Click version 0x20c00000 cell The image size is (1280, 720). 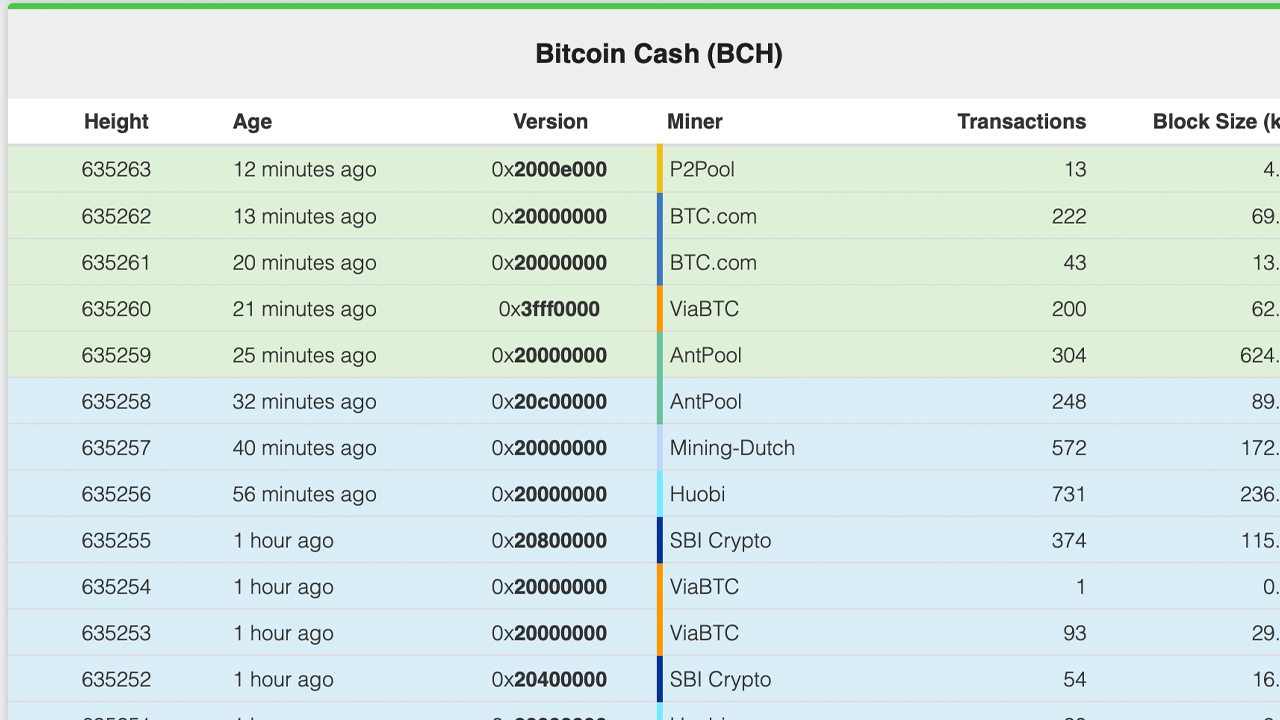[x=549, y=401]
